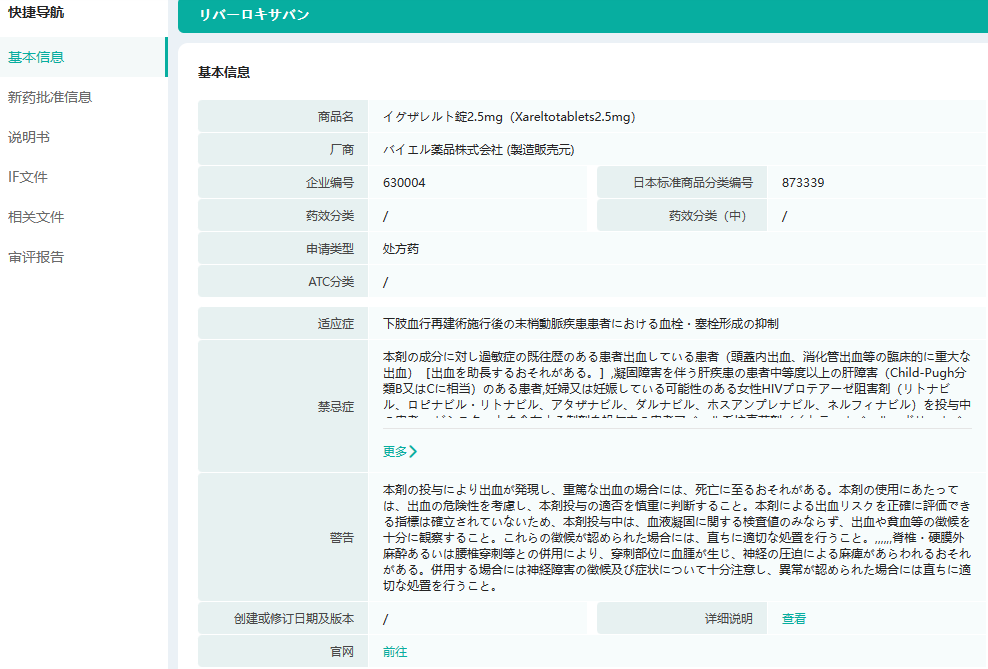Open the 新药批准信息 navigation item
This screenshot has width=988, height=669.
click(50, 97)
